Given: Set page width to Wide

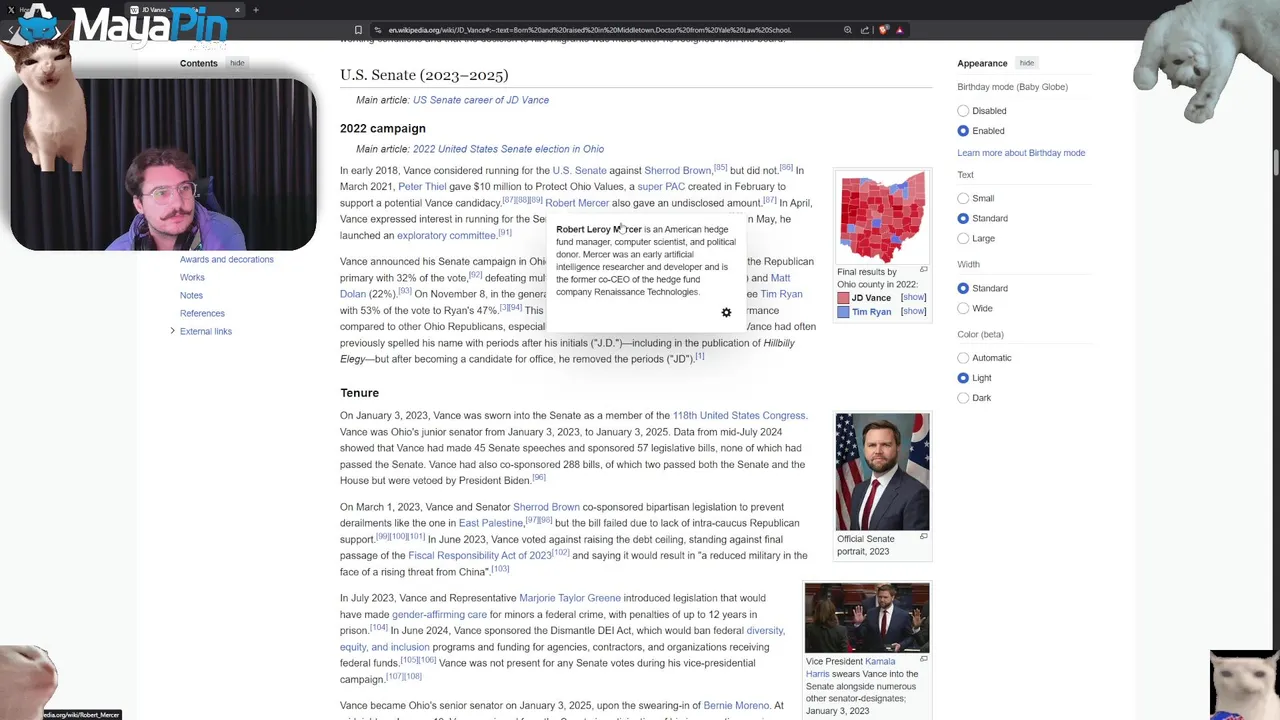Looking at the screenshot, I should pos(963,308).
